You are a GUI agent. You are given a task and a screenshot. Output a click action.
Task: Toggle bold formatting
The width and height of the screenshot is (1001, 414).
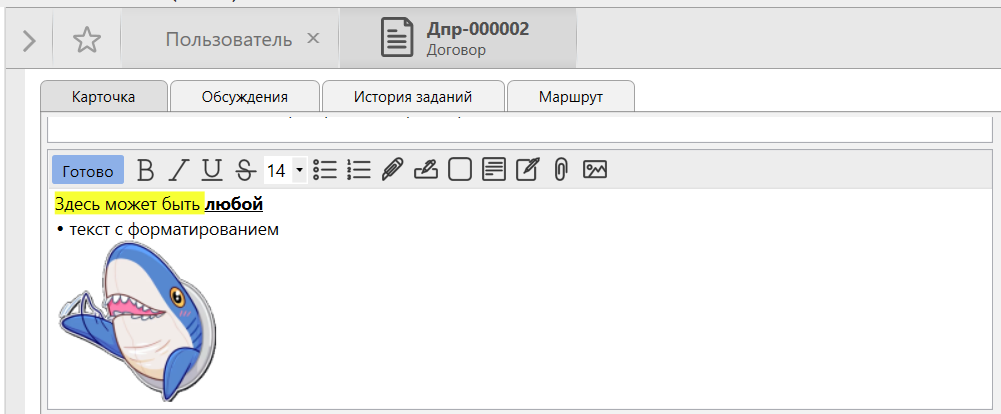point(146,170)
